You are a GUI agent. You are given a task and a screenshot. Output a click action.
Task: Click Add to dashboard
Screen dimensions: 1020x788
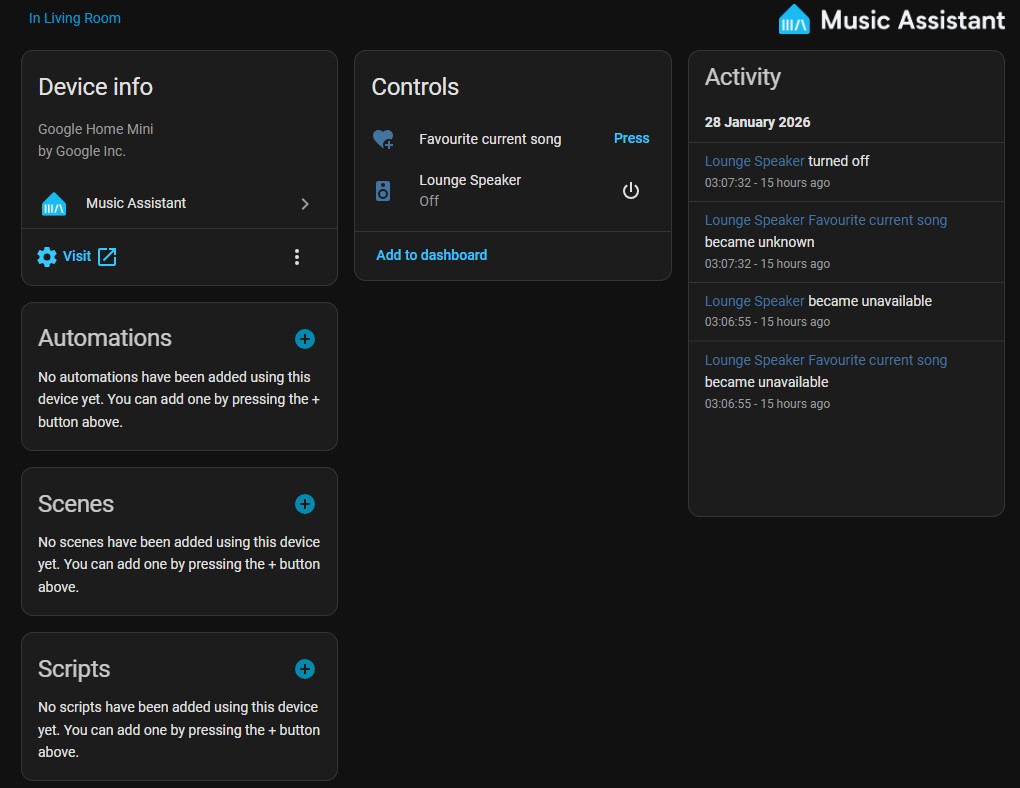[x=431, y=255]
